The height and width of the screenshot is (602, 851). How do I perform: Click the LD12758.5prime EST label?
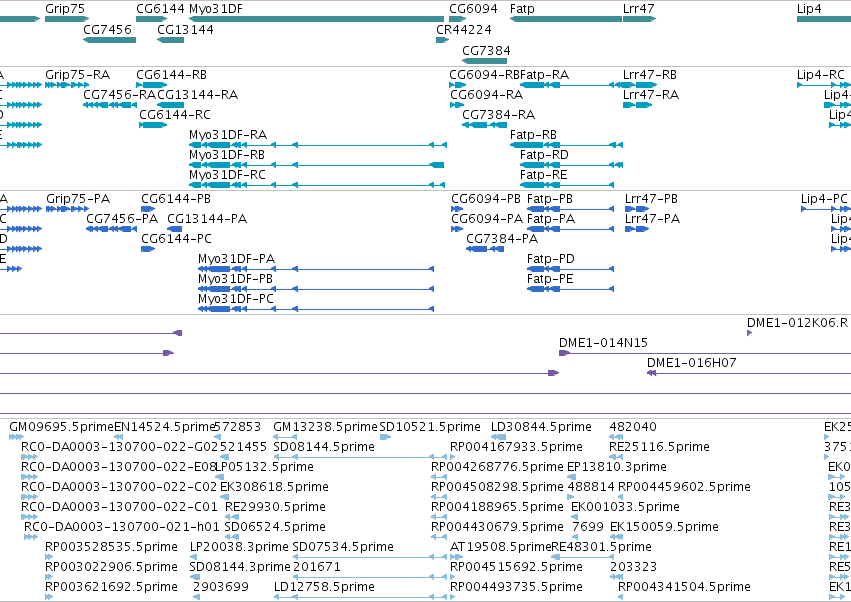[x=324, y=587]
